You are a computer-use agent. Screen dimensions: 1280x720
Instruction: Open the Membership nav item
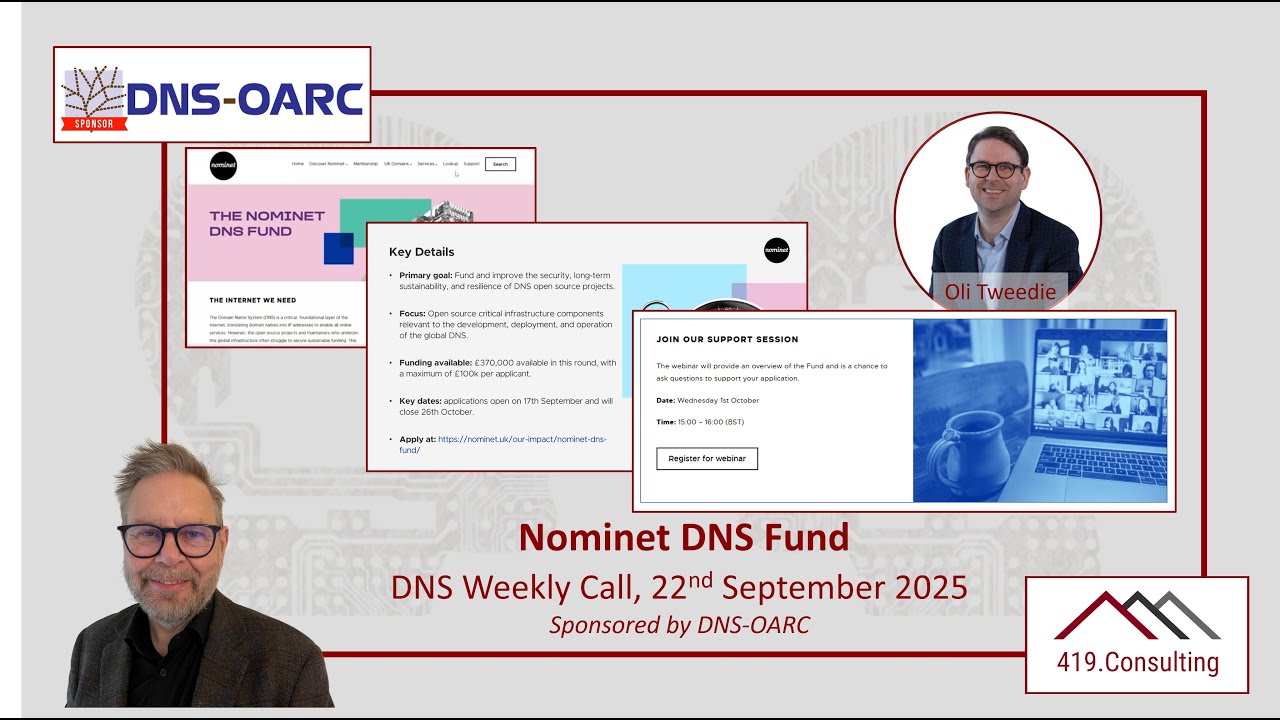[x=366, y=163]
